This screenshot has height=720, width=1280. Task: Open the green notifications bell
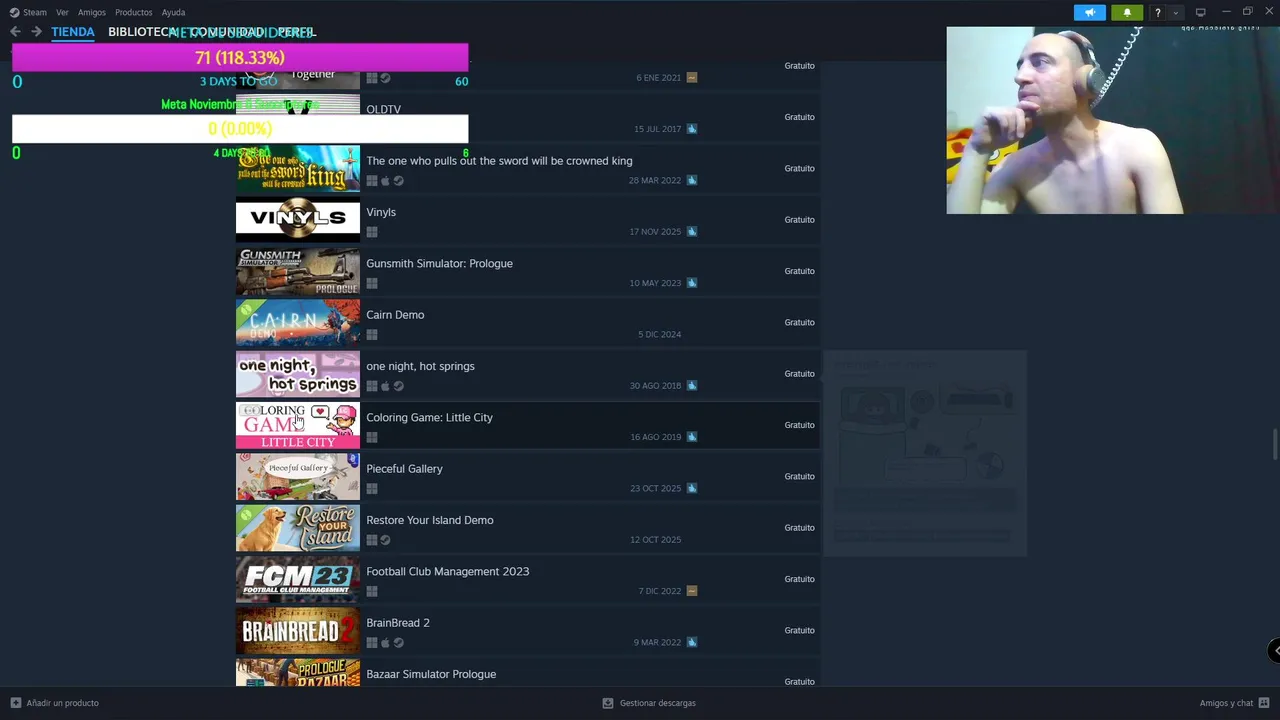coord(1127,12)
